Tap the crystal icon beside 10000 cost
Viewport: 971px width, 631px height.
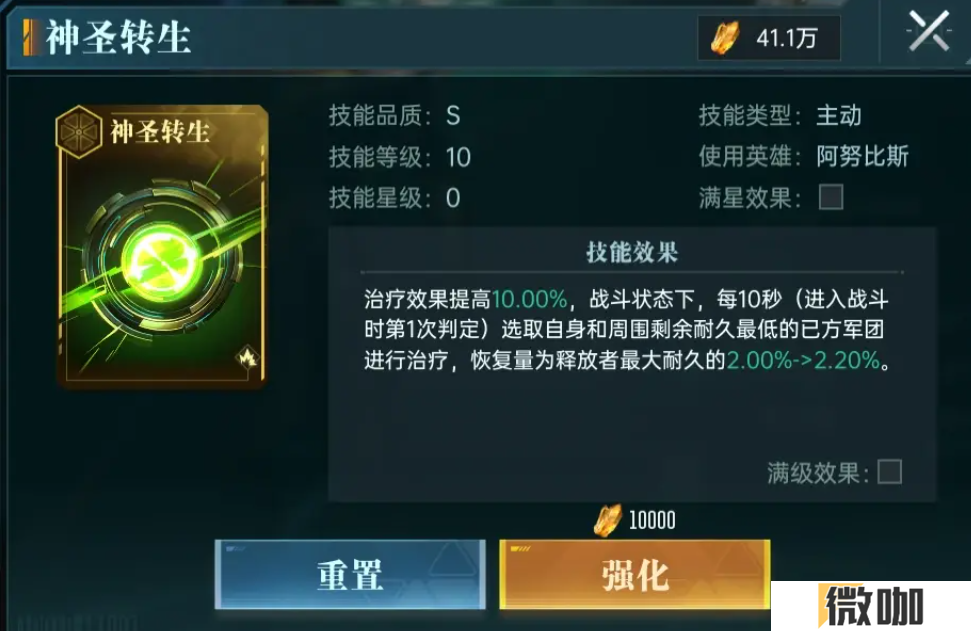pos(607,520)
